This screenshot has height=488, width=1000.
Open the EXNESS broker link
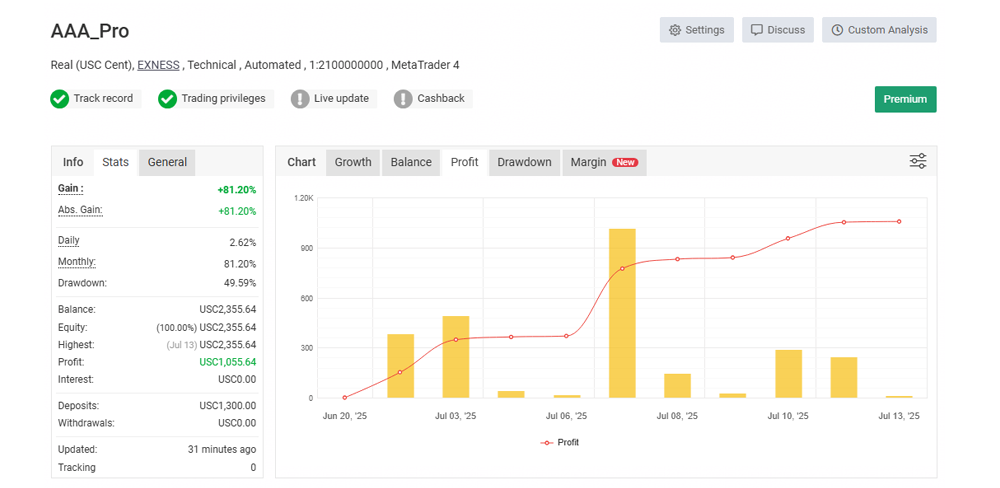(158, 65)
